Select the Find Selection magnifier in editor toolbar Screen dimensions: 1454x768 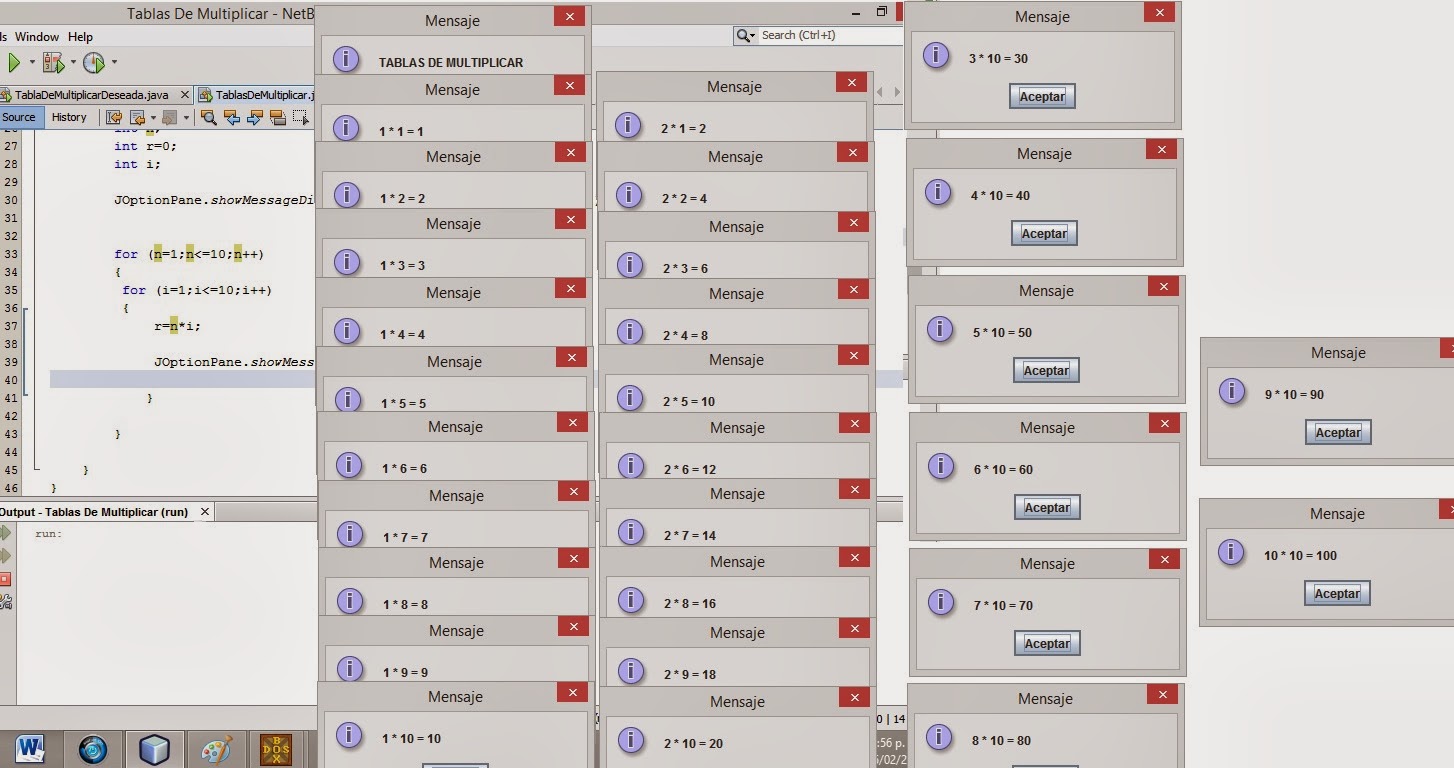pos(210,117)
